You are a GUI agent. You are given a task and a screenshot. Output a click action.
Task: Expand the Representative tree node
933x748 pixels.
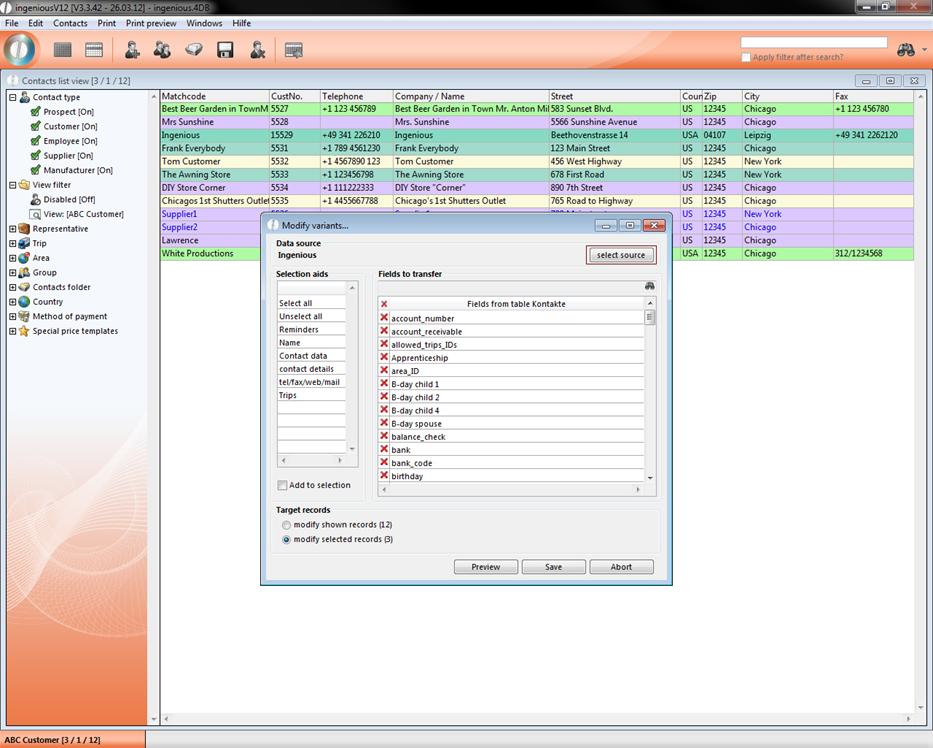[13, 229]
